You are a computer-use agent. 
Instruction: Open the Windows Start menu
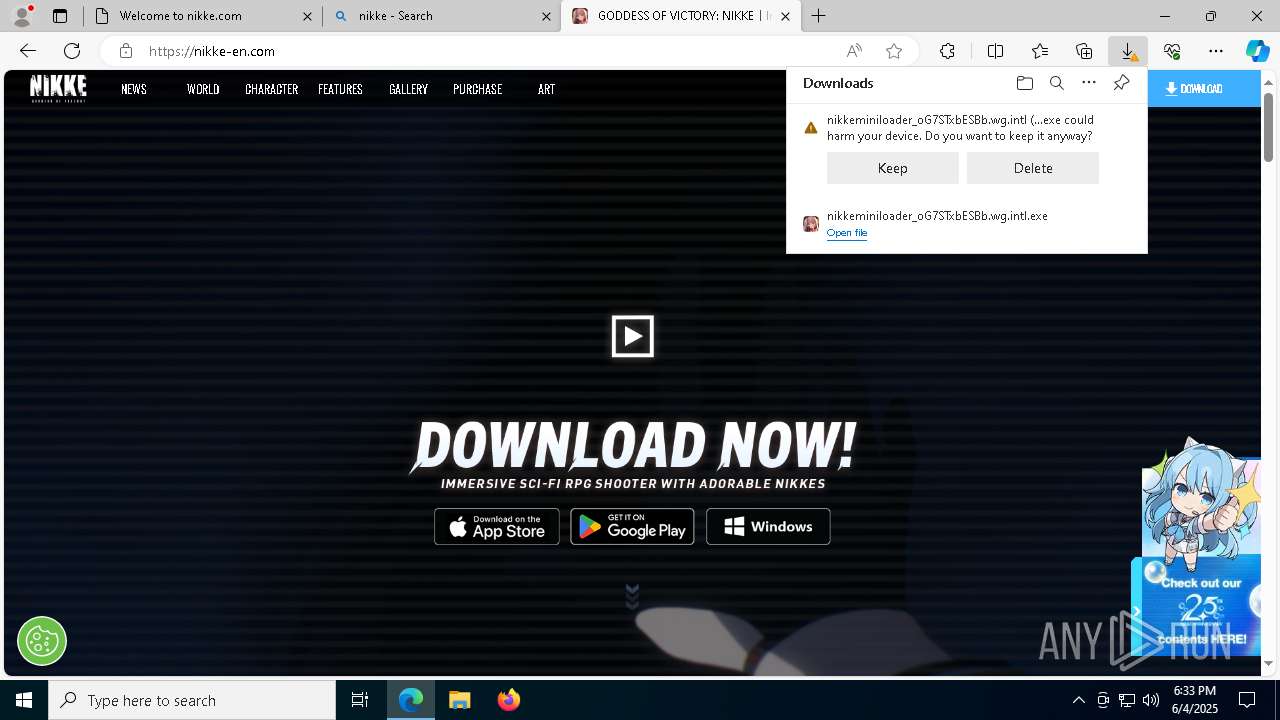(24, 700)
